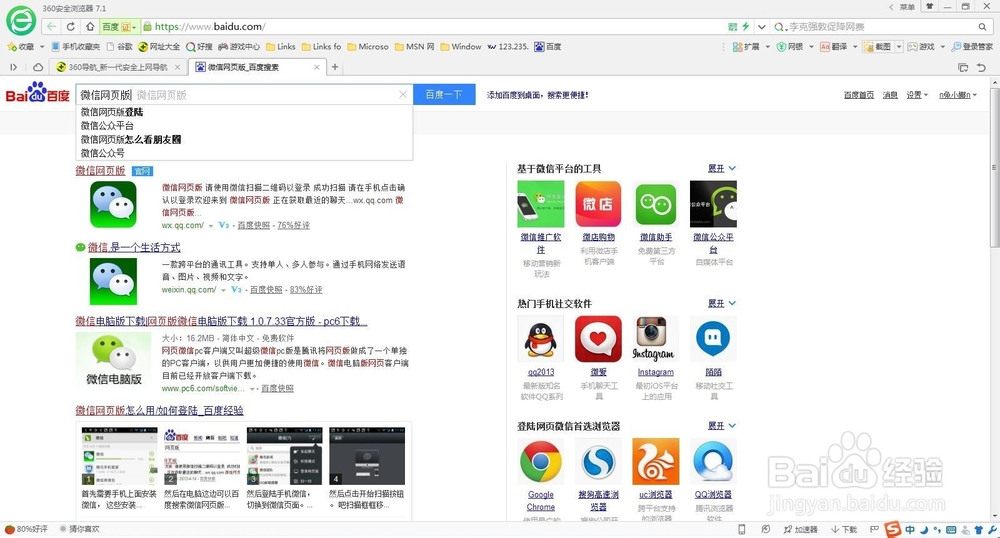Click the green padlock icon in address bar

tap(147, 27)
